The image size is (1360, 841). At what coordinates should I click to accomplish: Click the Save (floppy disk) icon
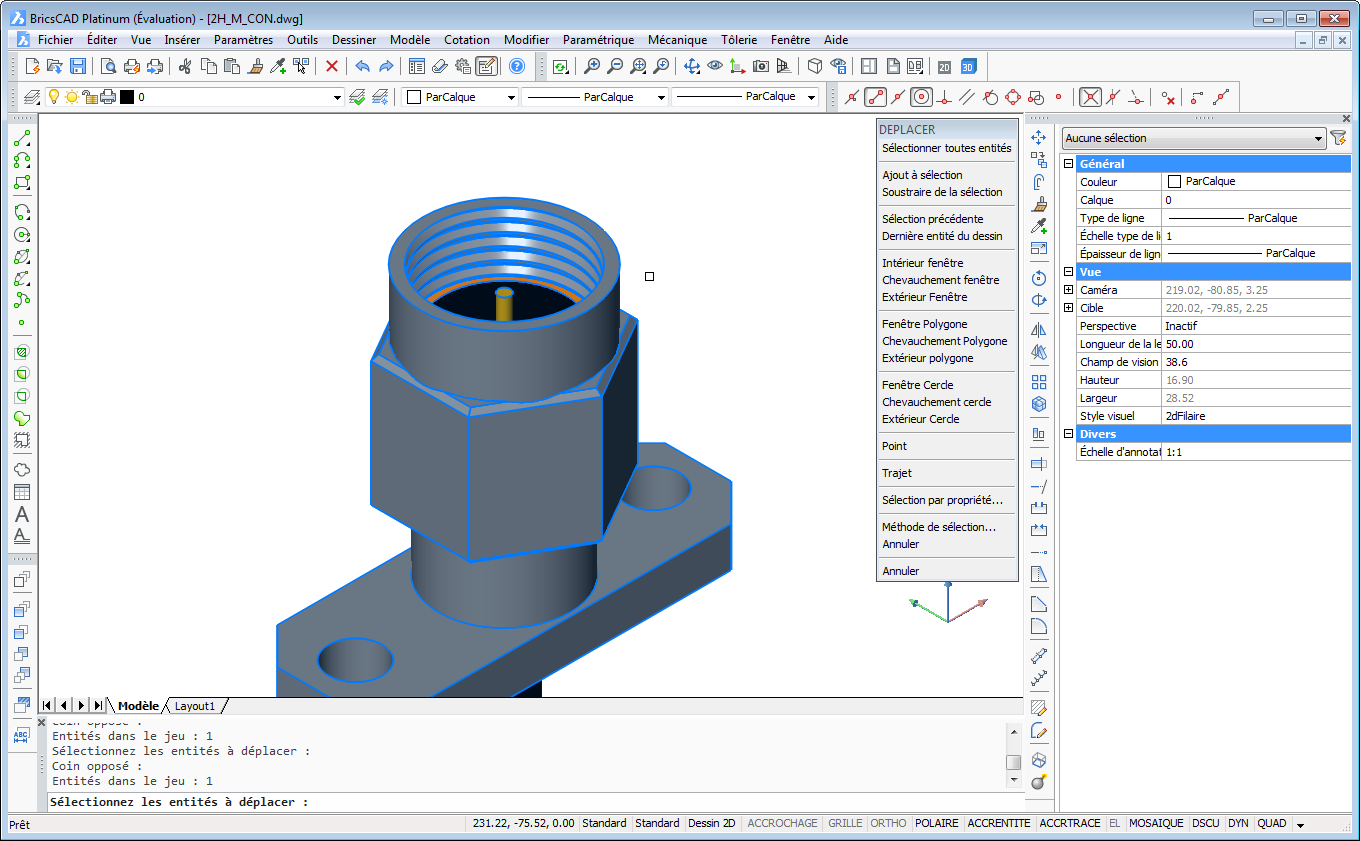click(x=78, y=66)
